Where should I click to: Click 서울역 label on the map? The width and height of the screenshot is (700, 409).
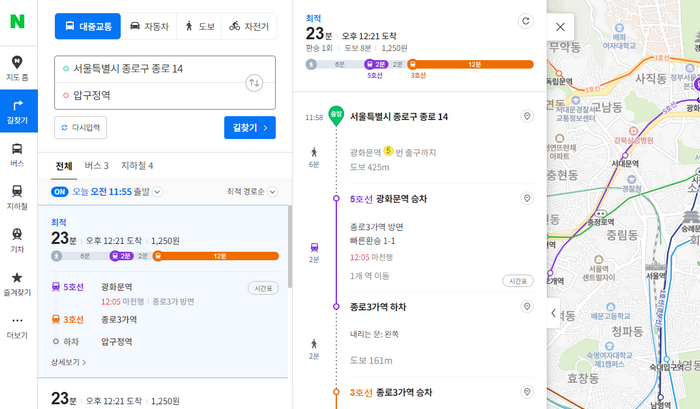tap(656, 276)
